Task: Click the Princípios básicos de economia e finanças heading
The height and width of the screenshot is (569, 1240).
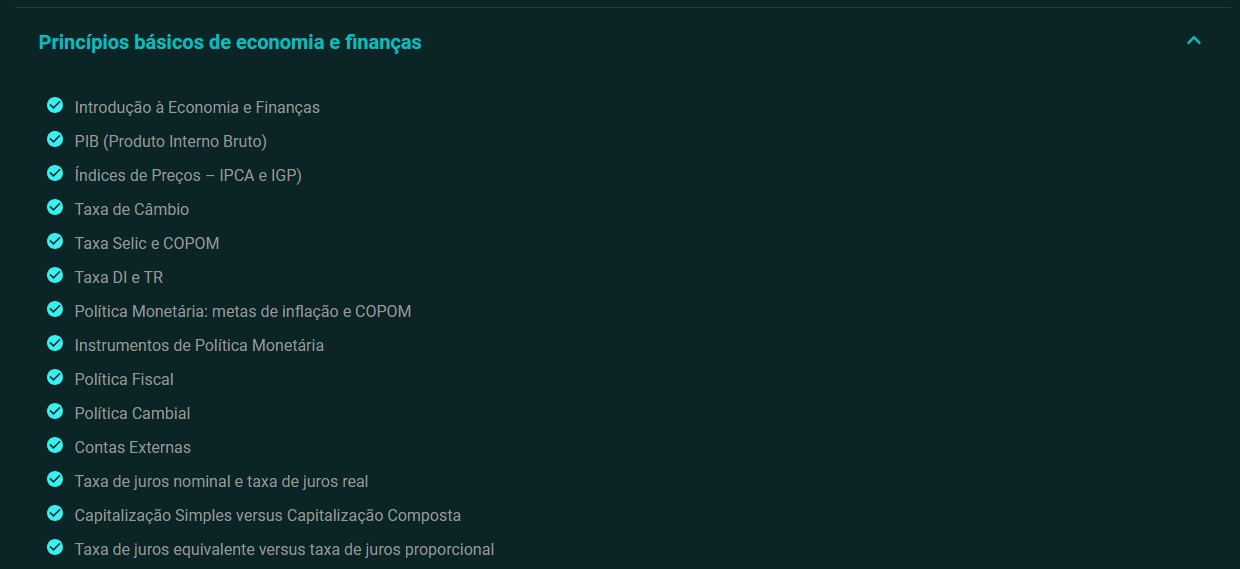Action: point(230,42)
